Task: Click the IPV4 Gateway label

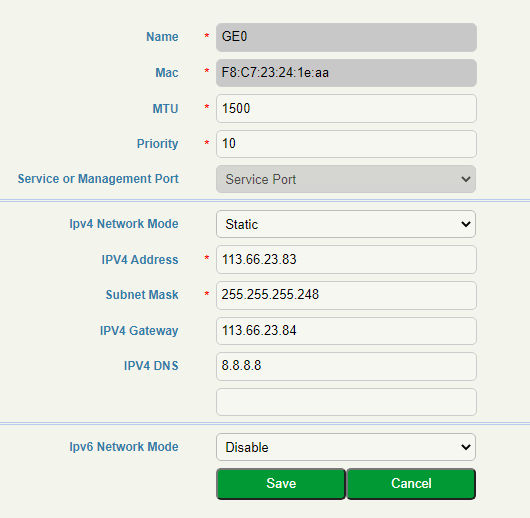Action: (139, 331)
